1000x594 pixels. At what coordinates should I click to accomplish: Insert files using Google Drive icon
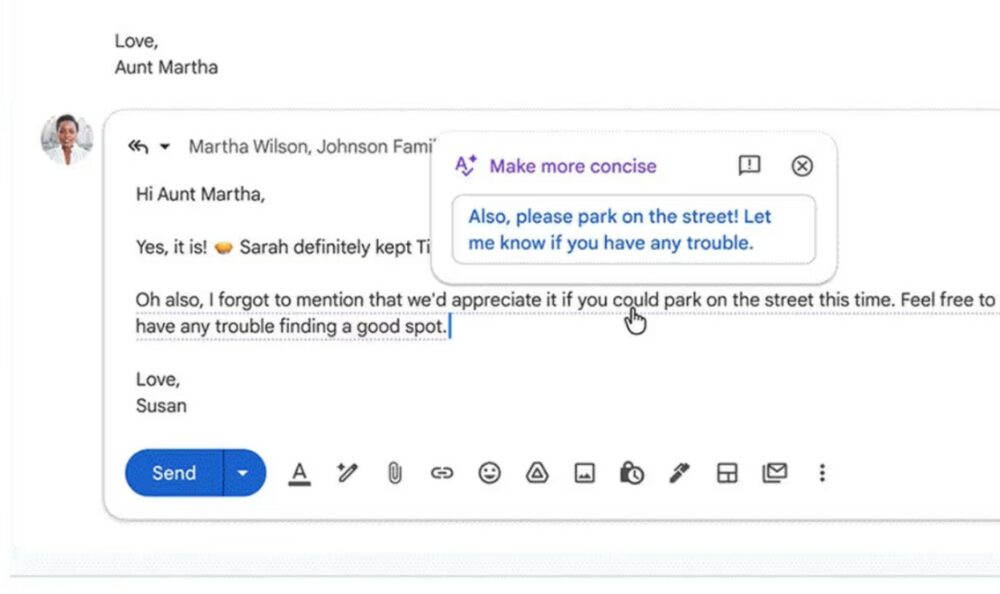point(537,473)
